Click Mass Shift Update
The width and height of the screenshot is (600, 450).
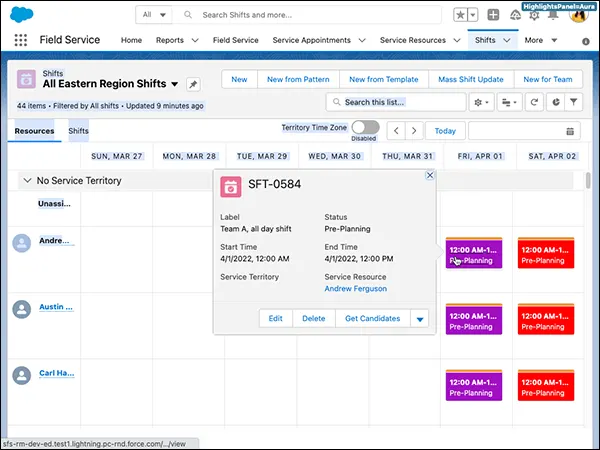[x=471, y=80]
